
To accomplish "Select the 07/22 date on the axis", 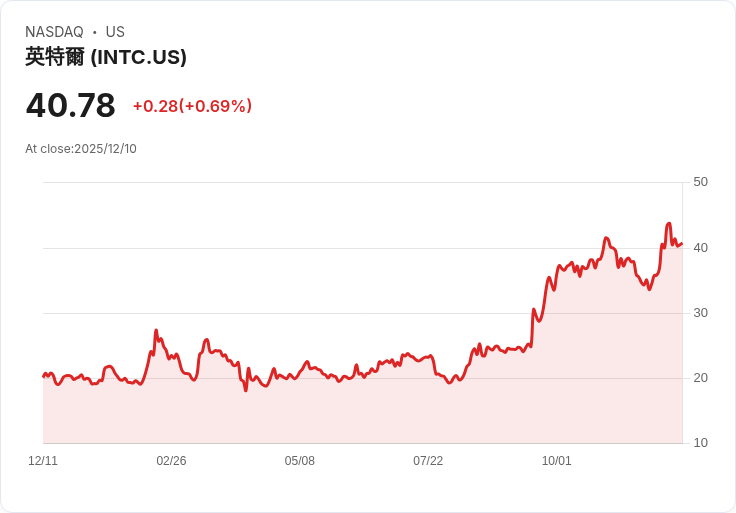I will (428, 461).
